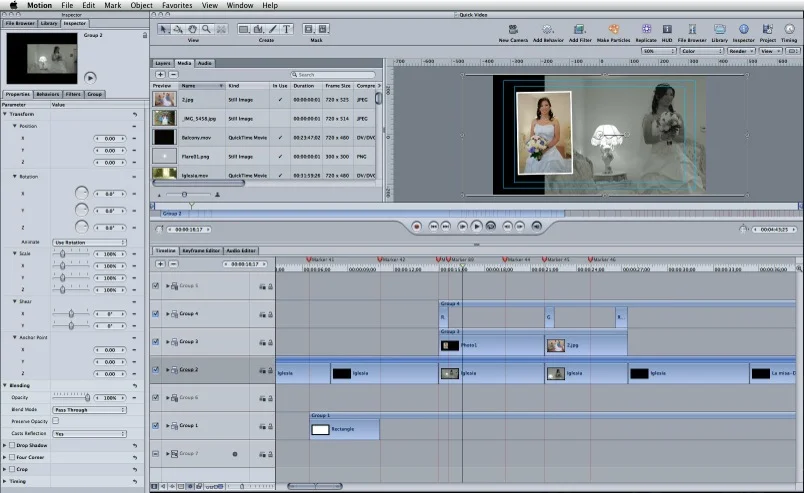The height and width of the screenshot is (493, 804).
Task: Adjust the Opacity slider
Action: [71, 398]
